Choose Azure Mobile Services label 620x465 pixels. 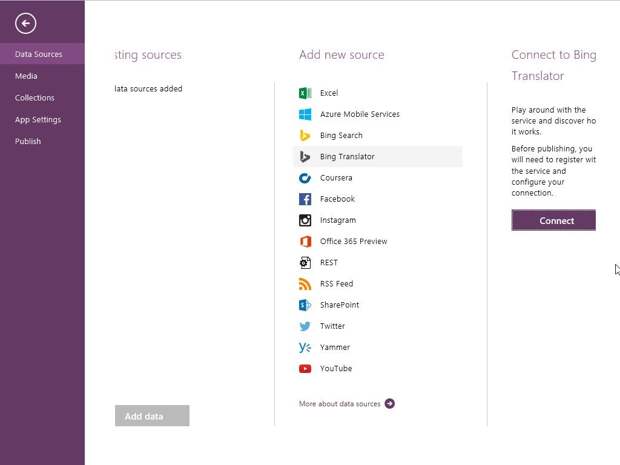pos(360,114)
